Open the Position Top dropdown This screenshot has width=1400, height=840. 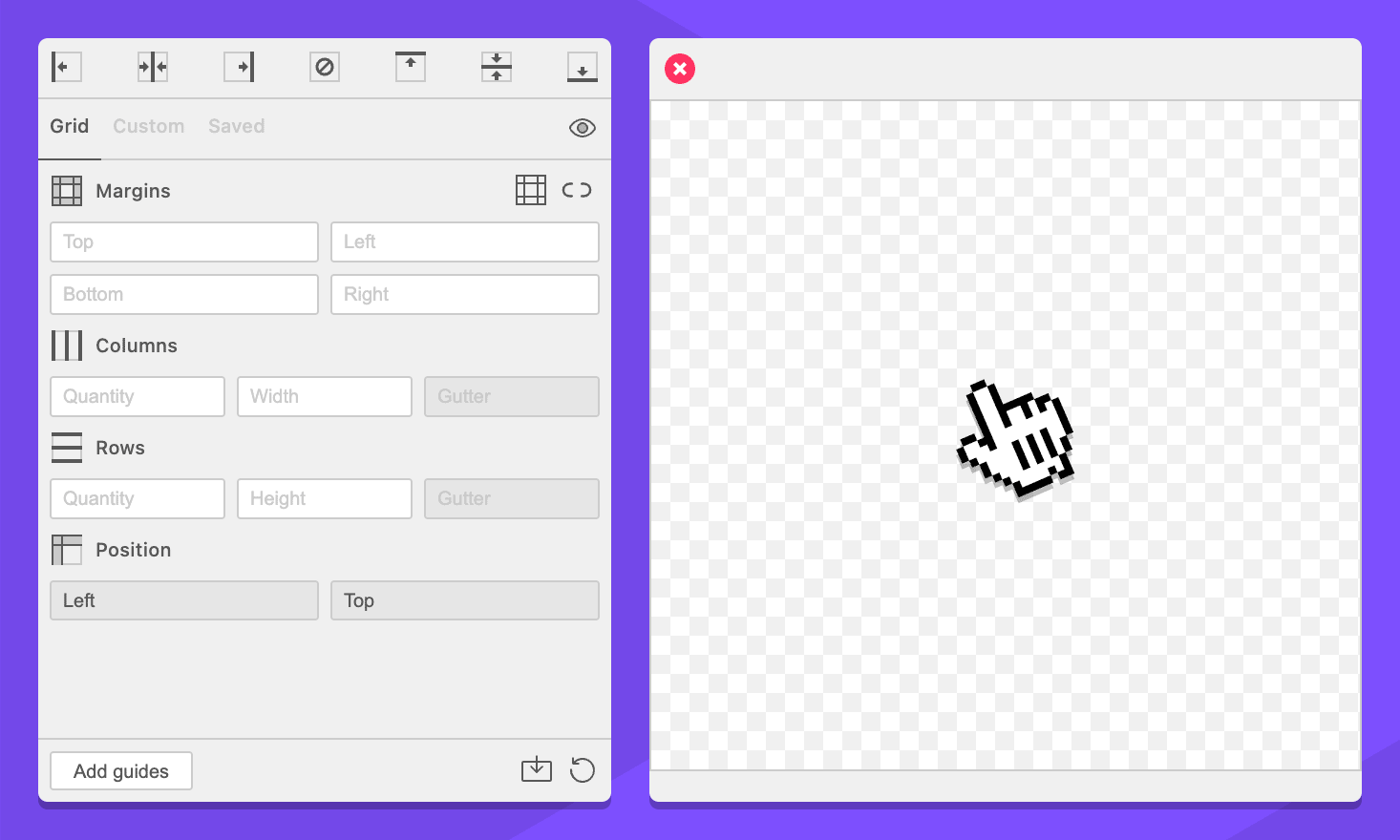465,600
